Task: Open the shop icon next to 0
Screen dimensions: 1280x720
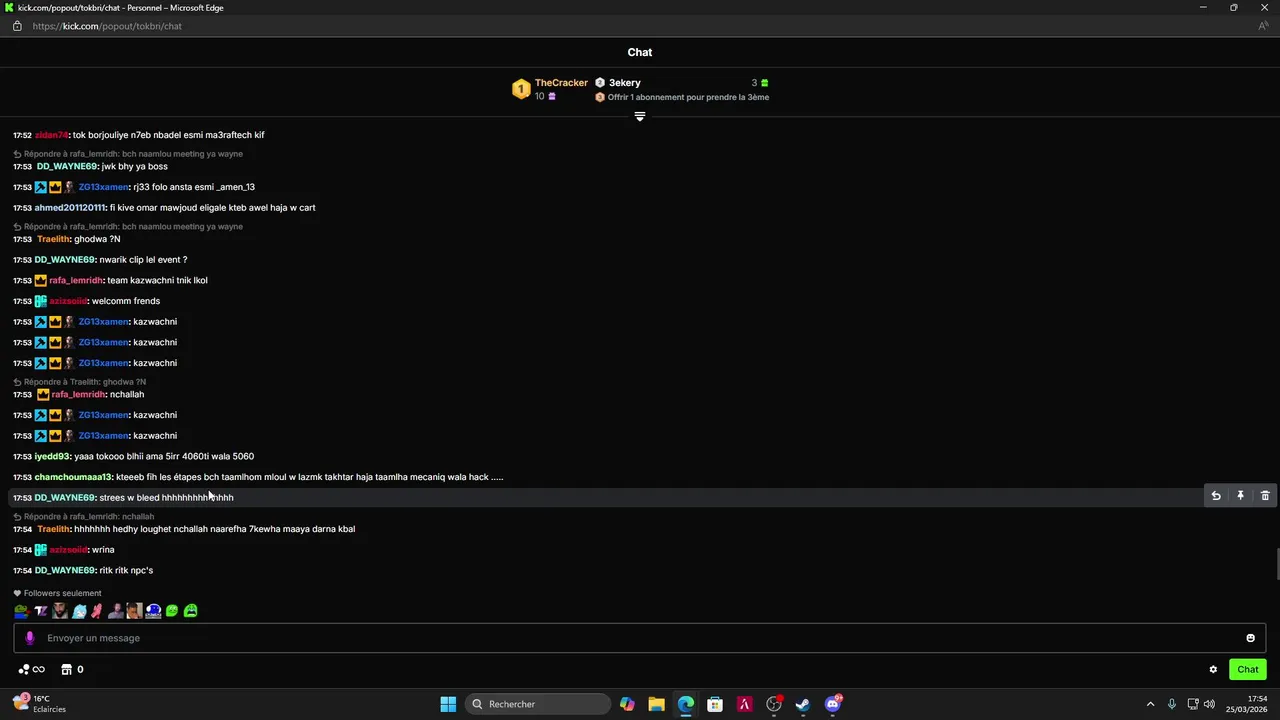Action: pyautogui.click(x=67, y=670)
